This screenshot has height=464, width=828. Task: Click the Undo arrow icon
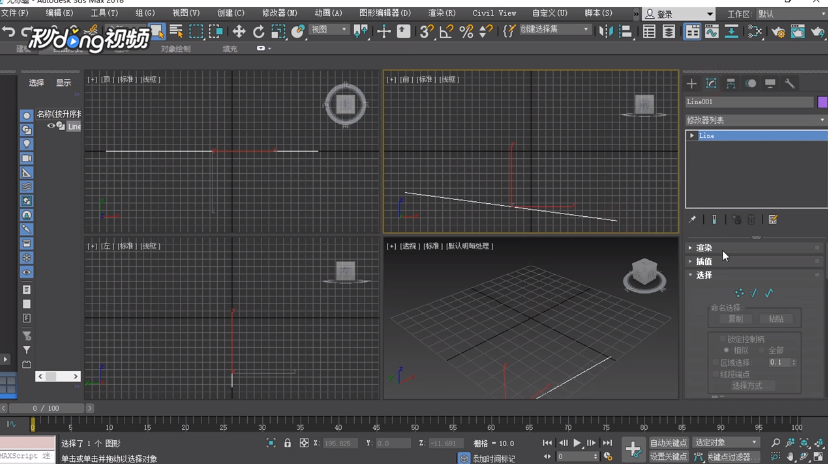[9, 32]
